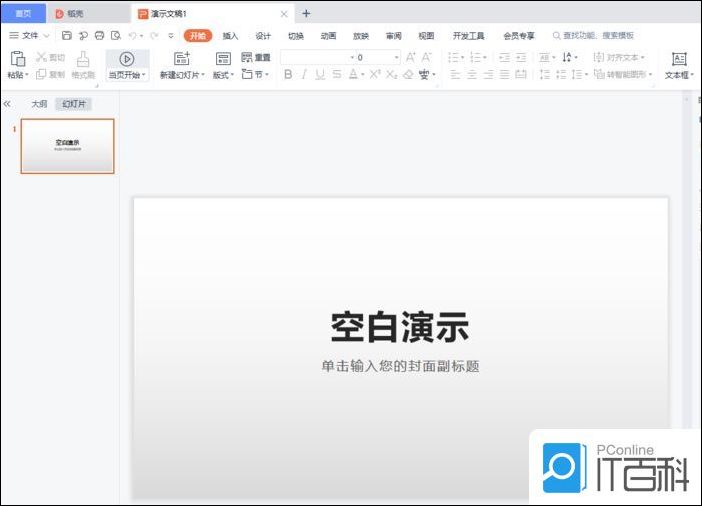702x506 pixels.
Task: Click the Format Painter brush icon
Action: point(83,59)
